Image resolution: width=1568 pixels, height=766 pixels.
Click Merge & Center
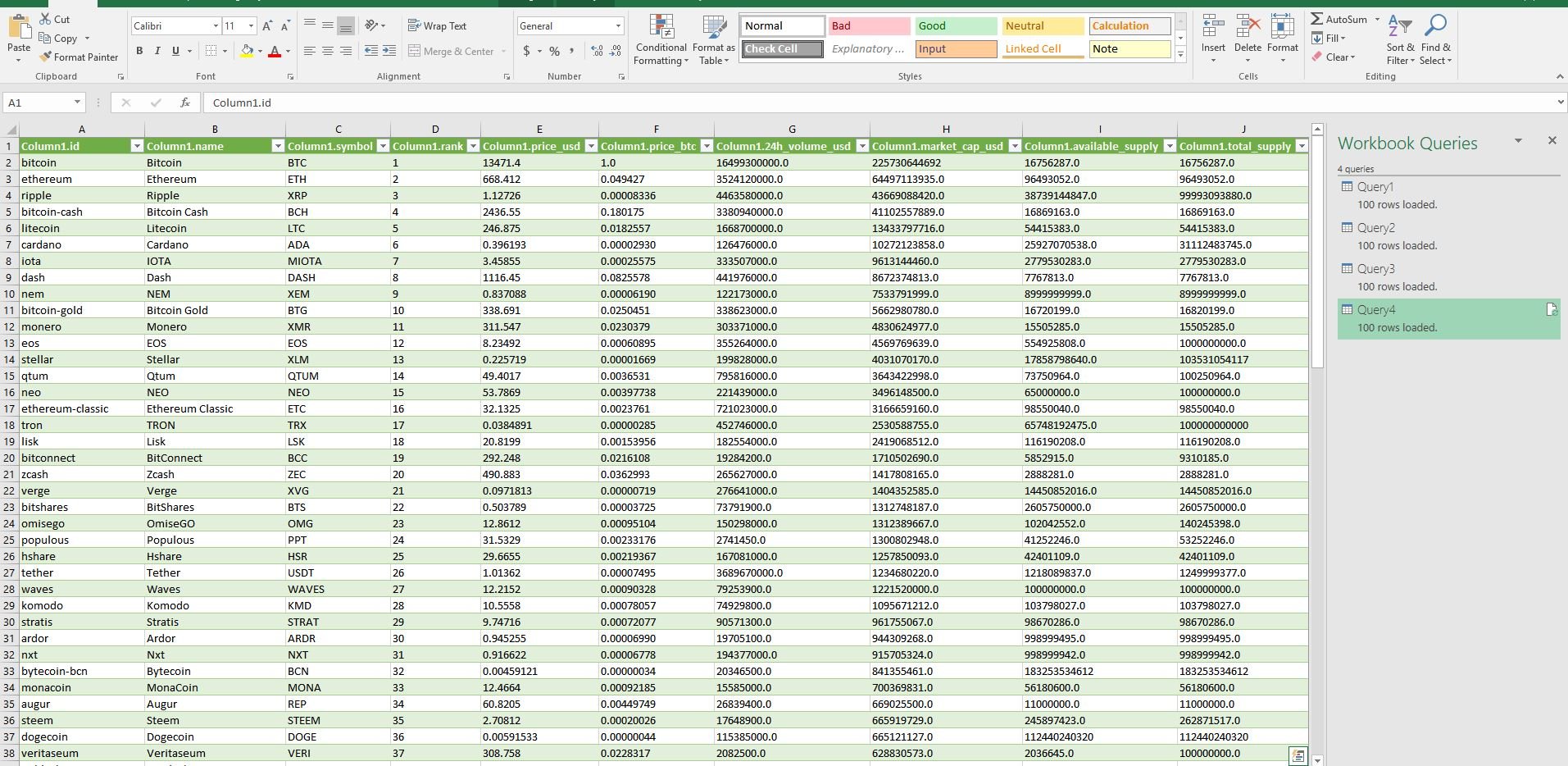(x=452, y=51)
